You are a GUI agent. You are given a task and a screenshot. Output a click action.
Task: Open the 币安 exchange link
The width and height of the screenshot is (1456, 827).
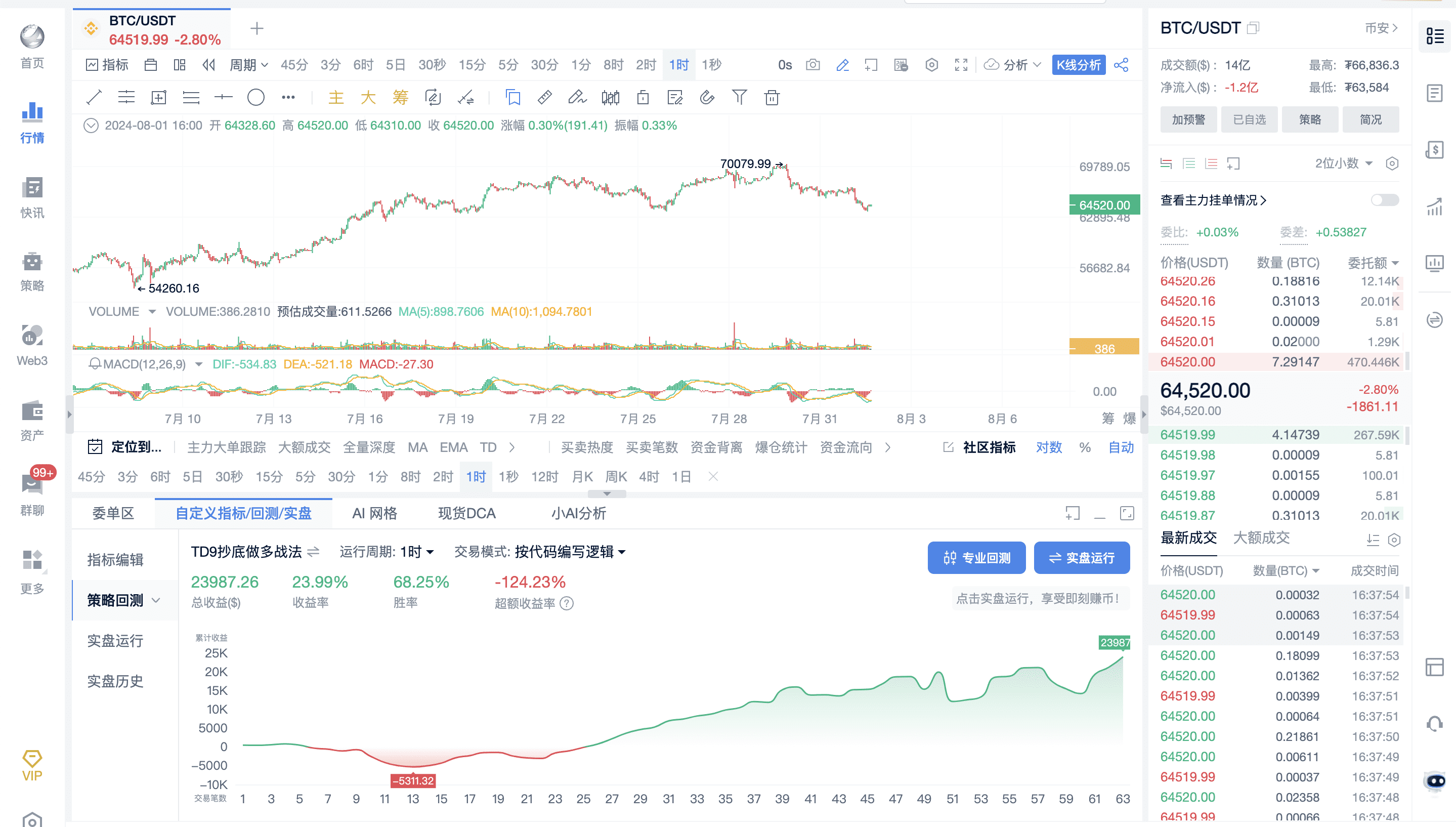(1381, 28)
